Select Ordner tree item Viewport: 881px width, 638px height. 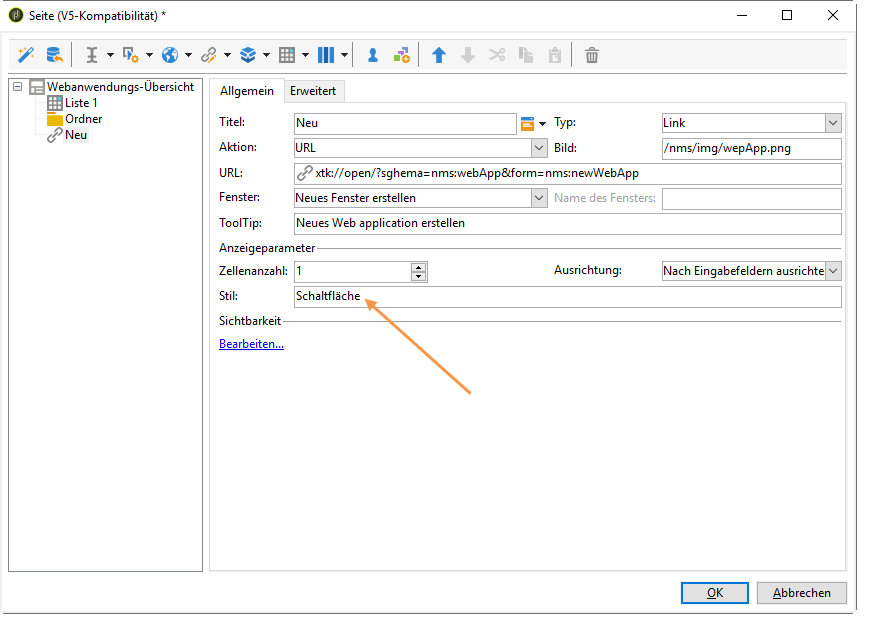click(x=83, y=119)
